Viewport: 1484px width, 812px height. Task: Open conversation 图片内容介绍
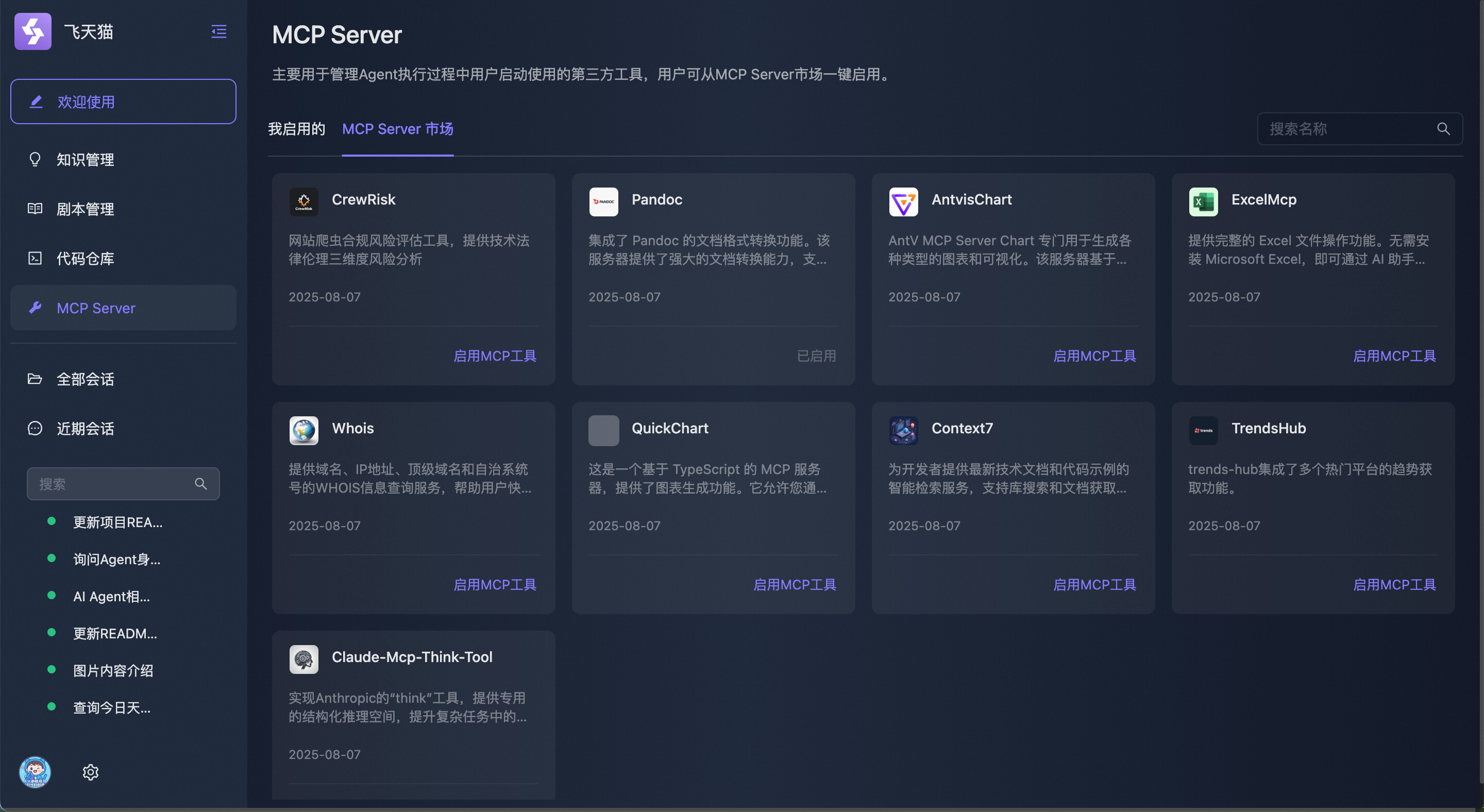pos(113,670)
